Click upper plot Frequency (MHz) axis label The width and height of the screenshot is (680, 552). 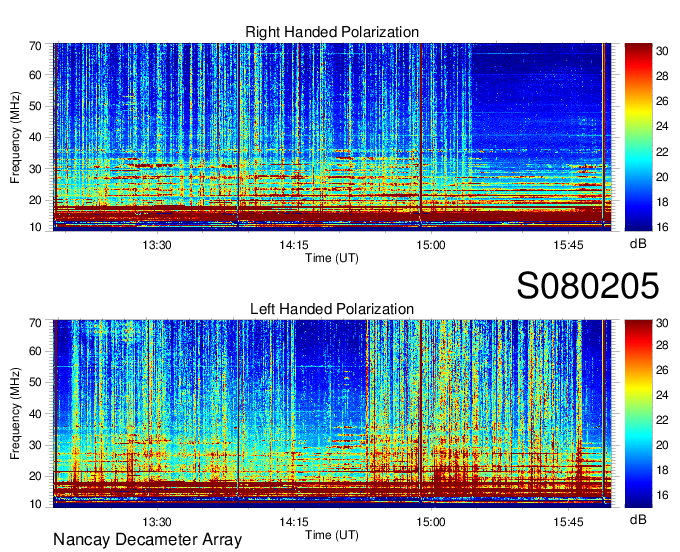point(15,137)
